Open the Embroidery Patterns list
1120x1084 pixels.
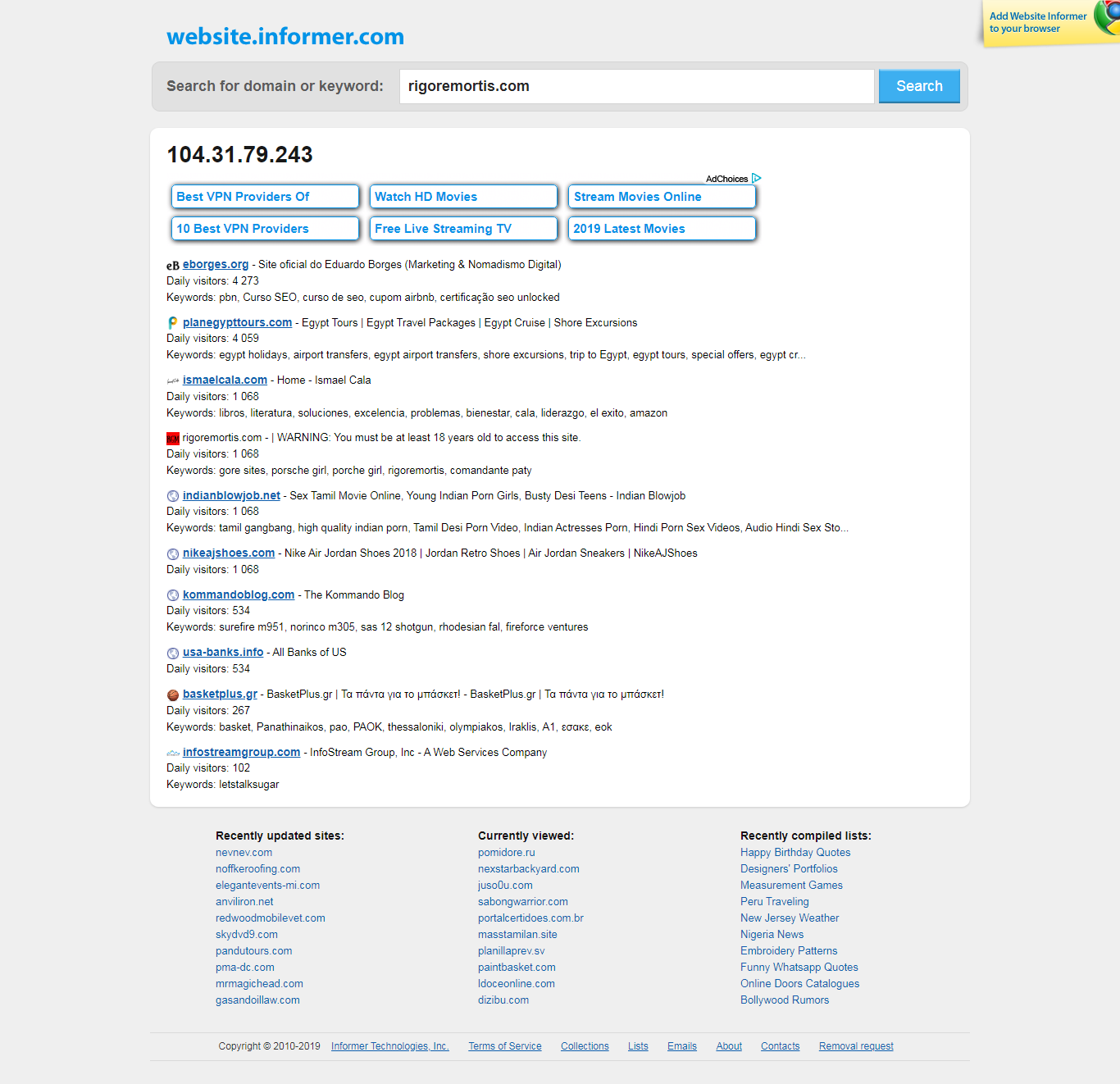point(789,951)
